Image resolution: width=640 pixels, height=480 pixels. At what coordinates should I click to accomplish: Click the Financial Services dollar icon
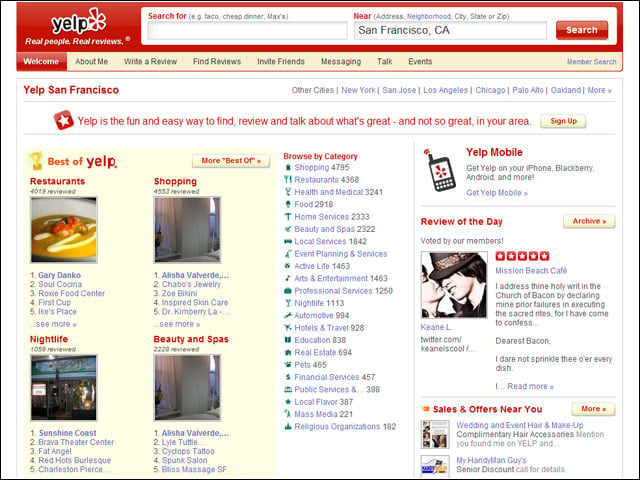[x=288, y=377]
